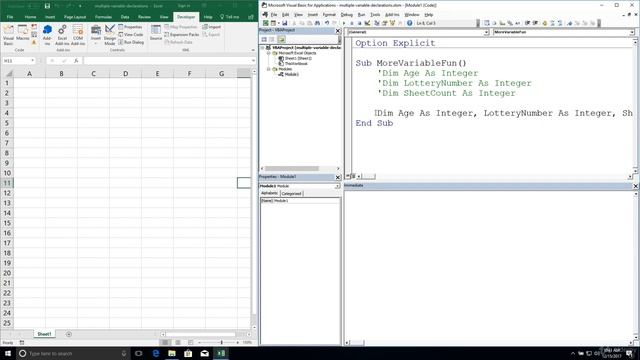Open the File tab in Excel

(x=10, y=17)
